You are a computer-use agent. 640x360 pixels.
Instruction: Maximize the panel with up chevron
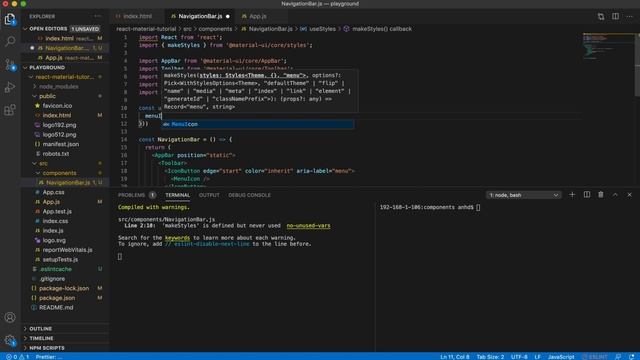(x=615, y=195)
